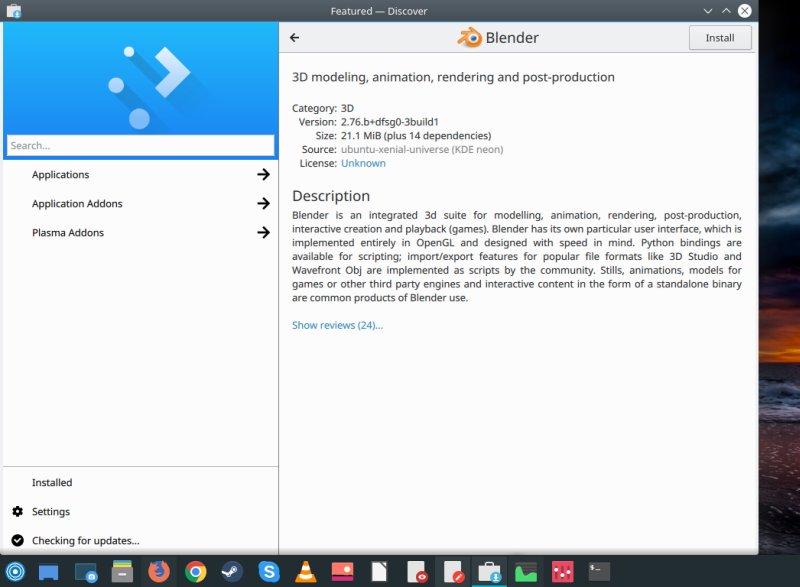
Task: Launch VLC media player from taskbar
Action: coord(306,572)
